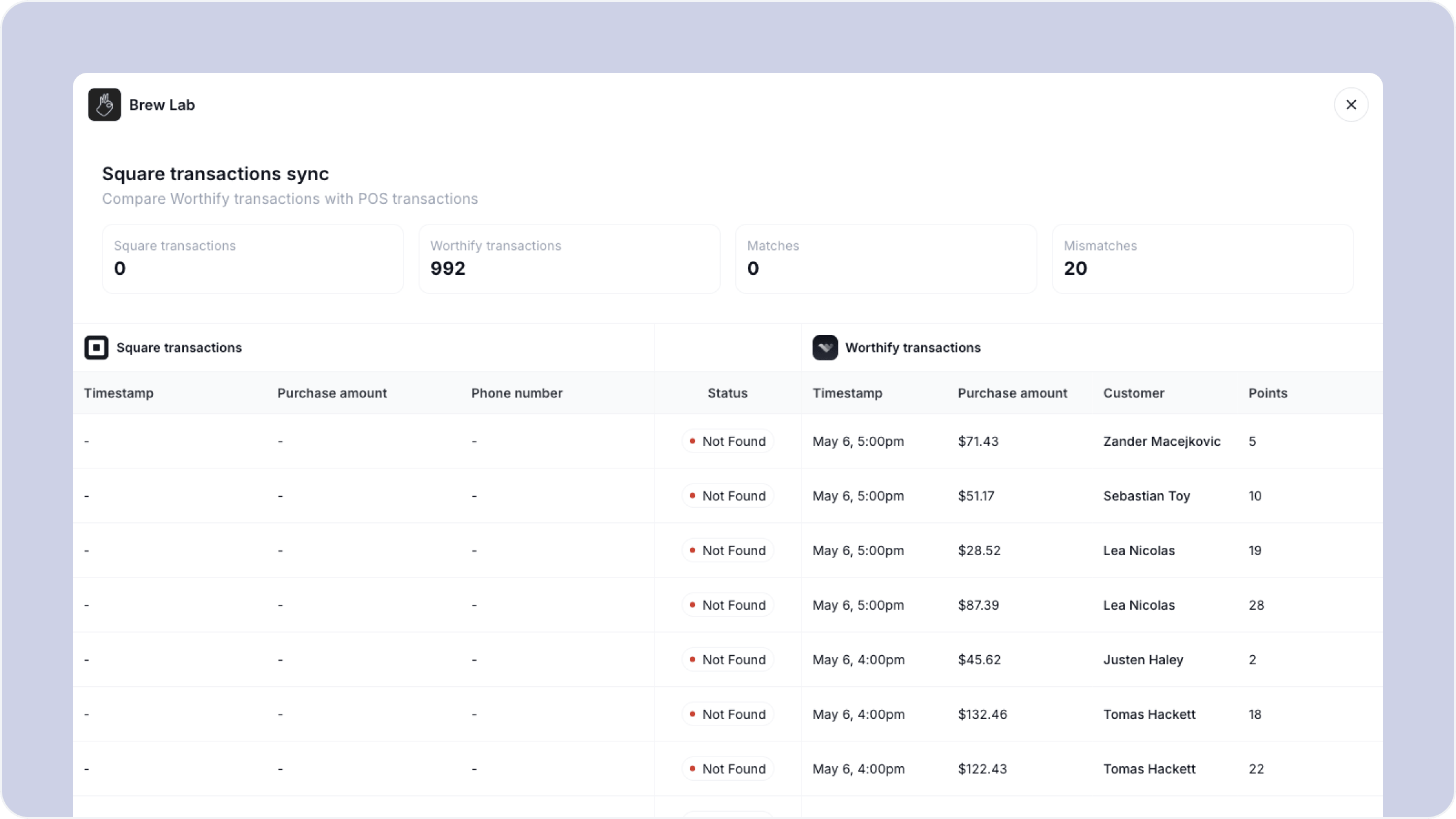Open the Square transactions summary card
The height and width of the screenshot is (819, 1456).
pyautogui.click(x=253, y=259)
